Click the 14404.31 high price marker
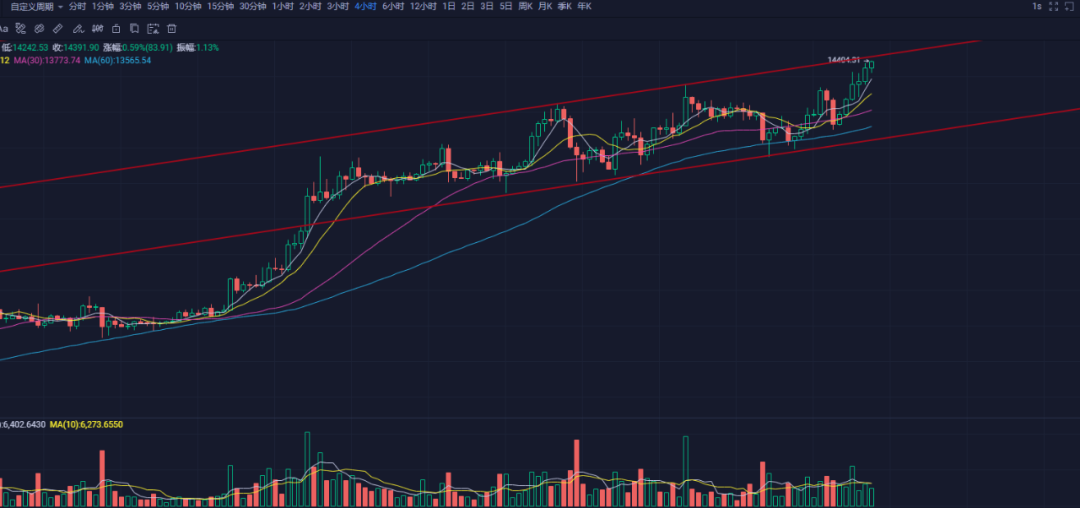 (x=844, y=60)
